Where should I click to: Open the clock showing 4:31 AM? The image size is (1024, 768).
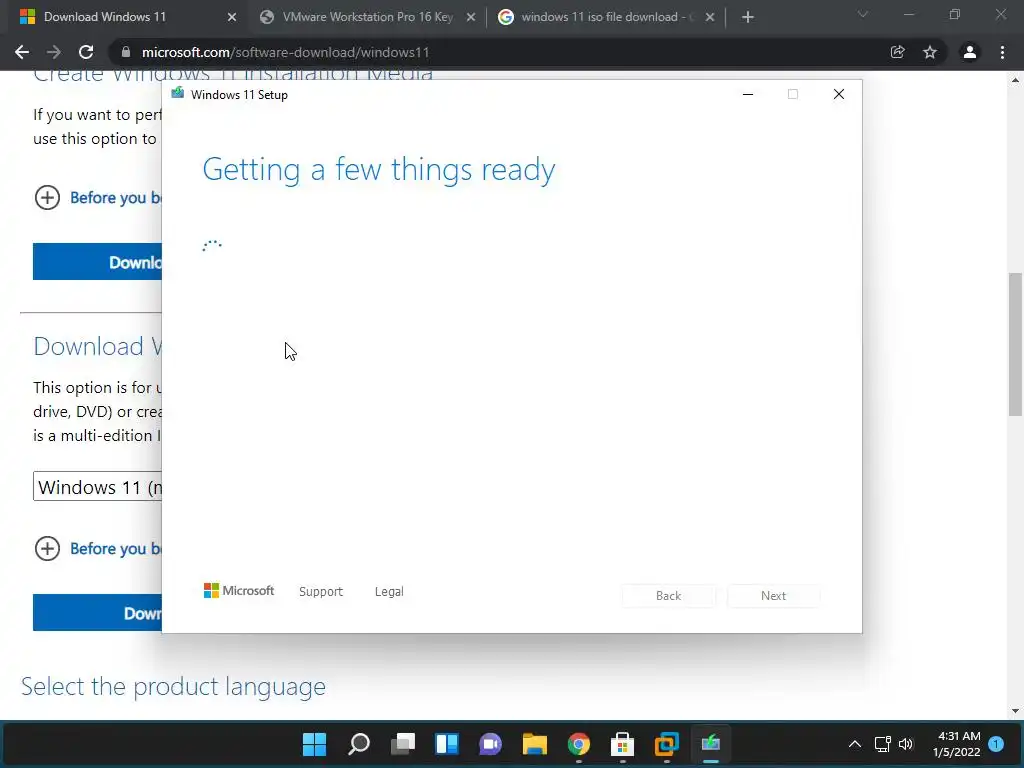pyautogui.click(x=957, y=744)
